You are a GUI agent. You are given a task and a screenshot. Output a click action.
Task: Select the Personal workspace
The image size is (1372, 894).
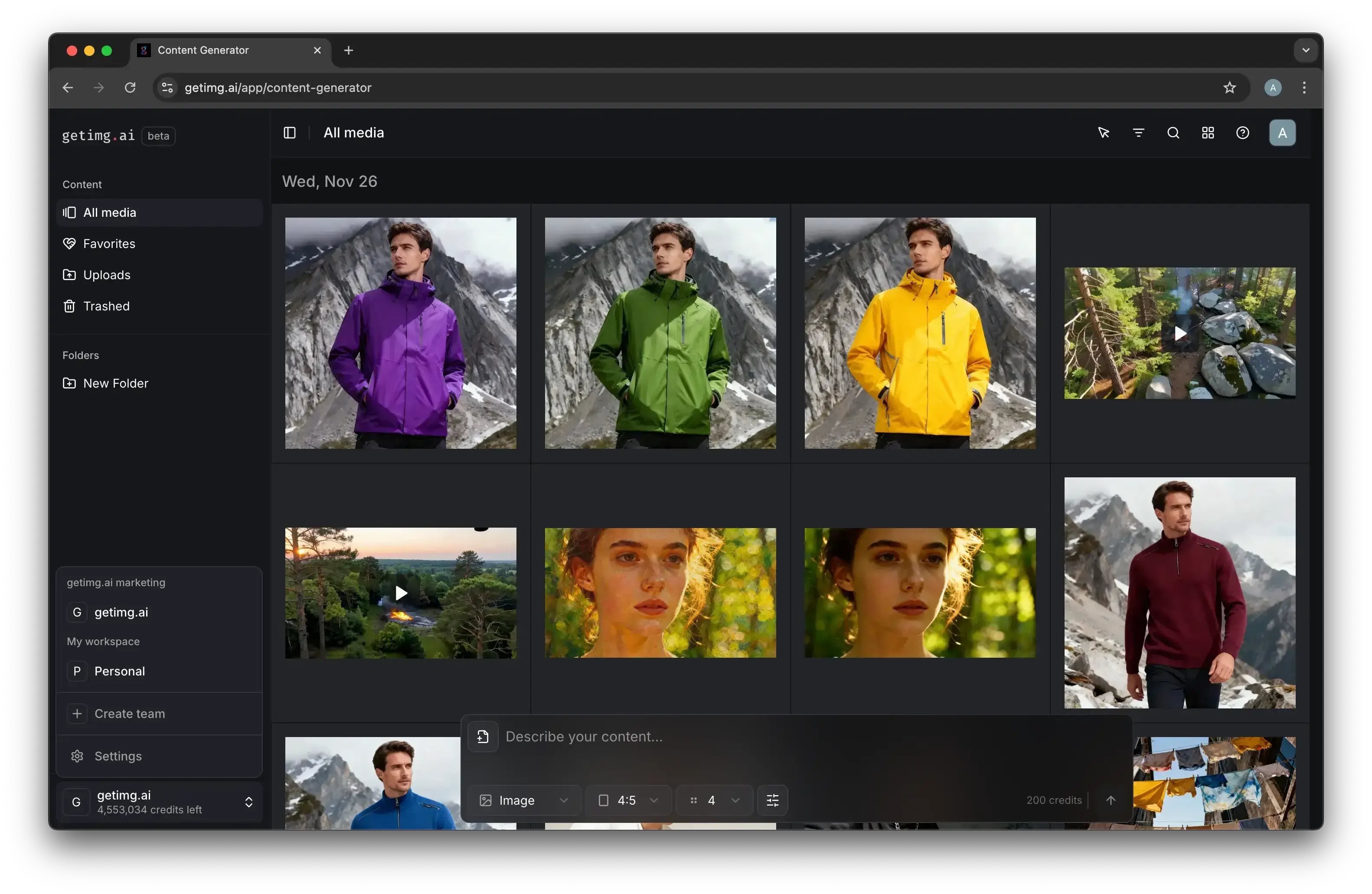[x=119, y=671]
